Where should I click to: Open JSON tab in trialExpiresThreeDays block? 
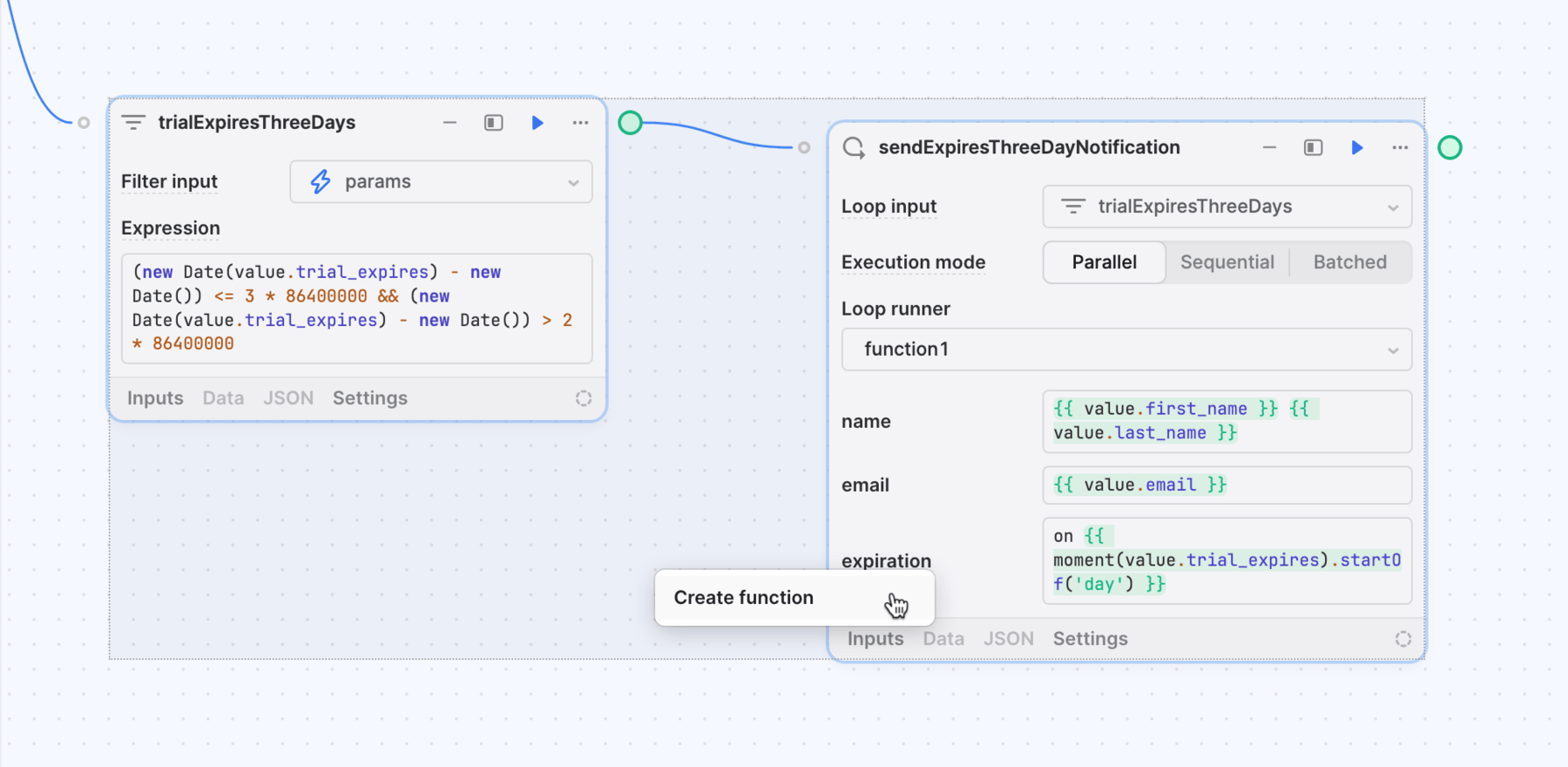(x=288, y=398)
